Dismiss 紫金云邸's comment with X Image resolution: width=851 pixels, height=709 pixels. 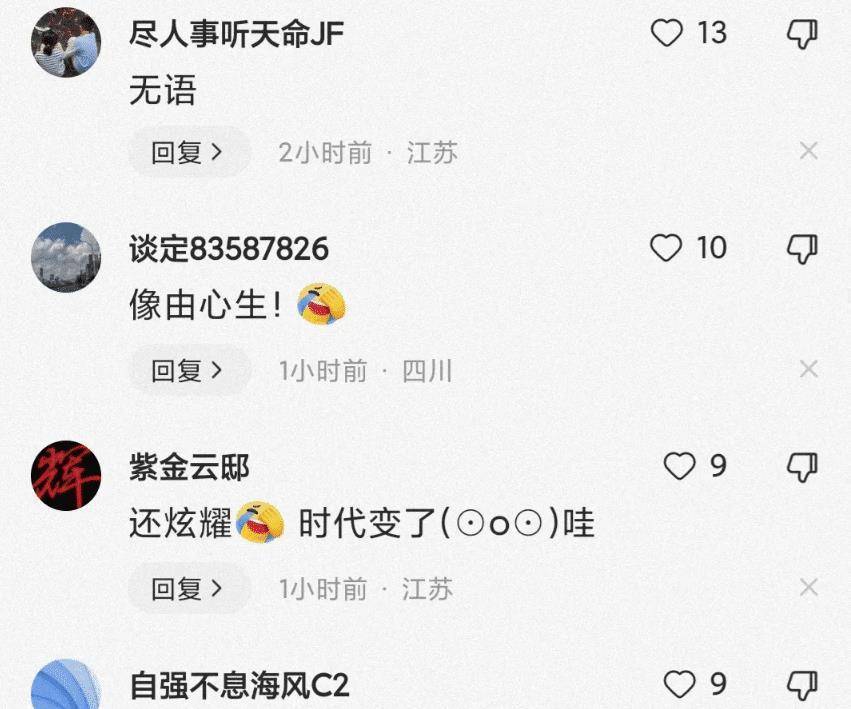coord(809,587)
